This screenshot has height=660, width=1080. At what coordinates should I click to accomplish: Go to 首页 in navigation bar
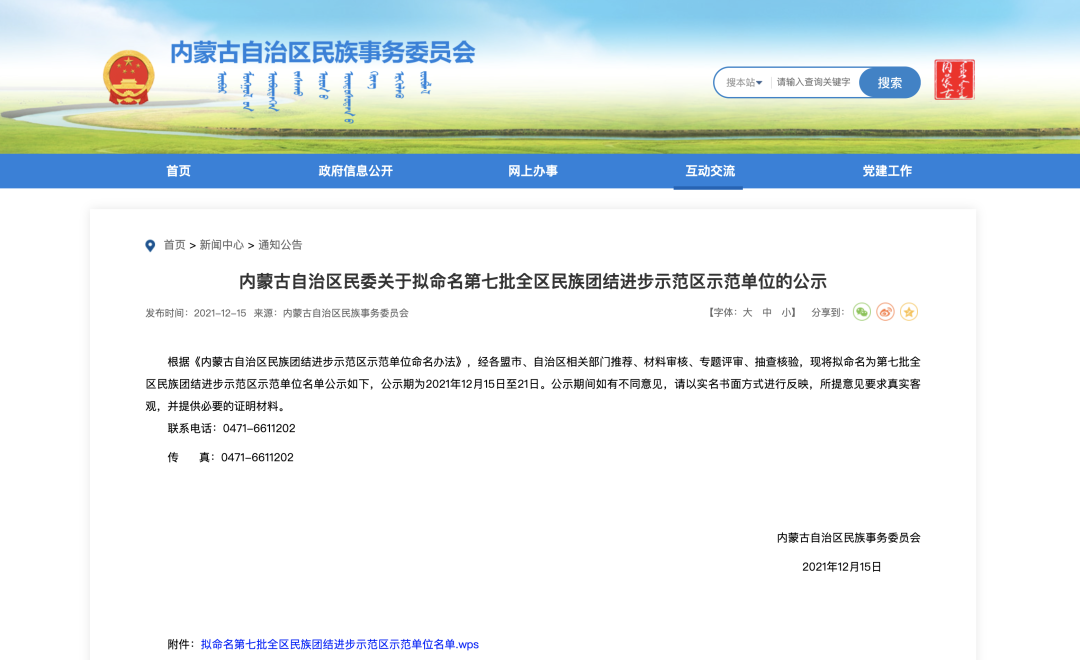(x=178, y=171)
